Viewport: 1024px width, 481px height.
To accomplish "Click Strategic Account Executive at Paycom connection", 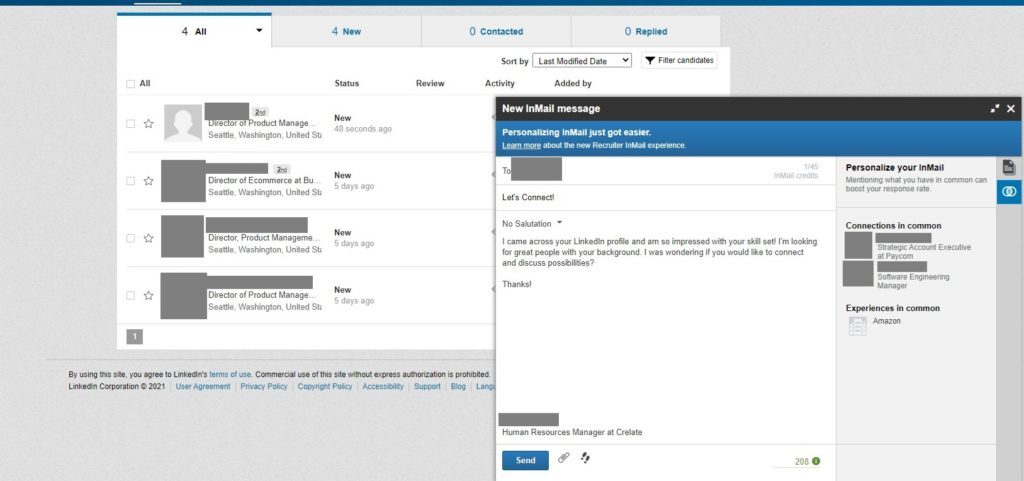I will point(924,252).
